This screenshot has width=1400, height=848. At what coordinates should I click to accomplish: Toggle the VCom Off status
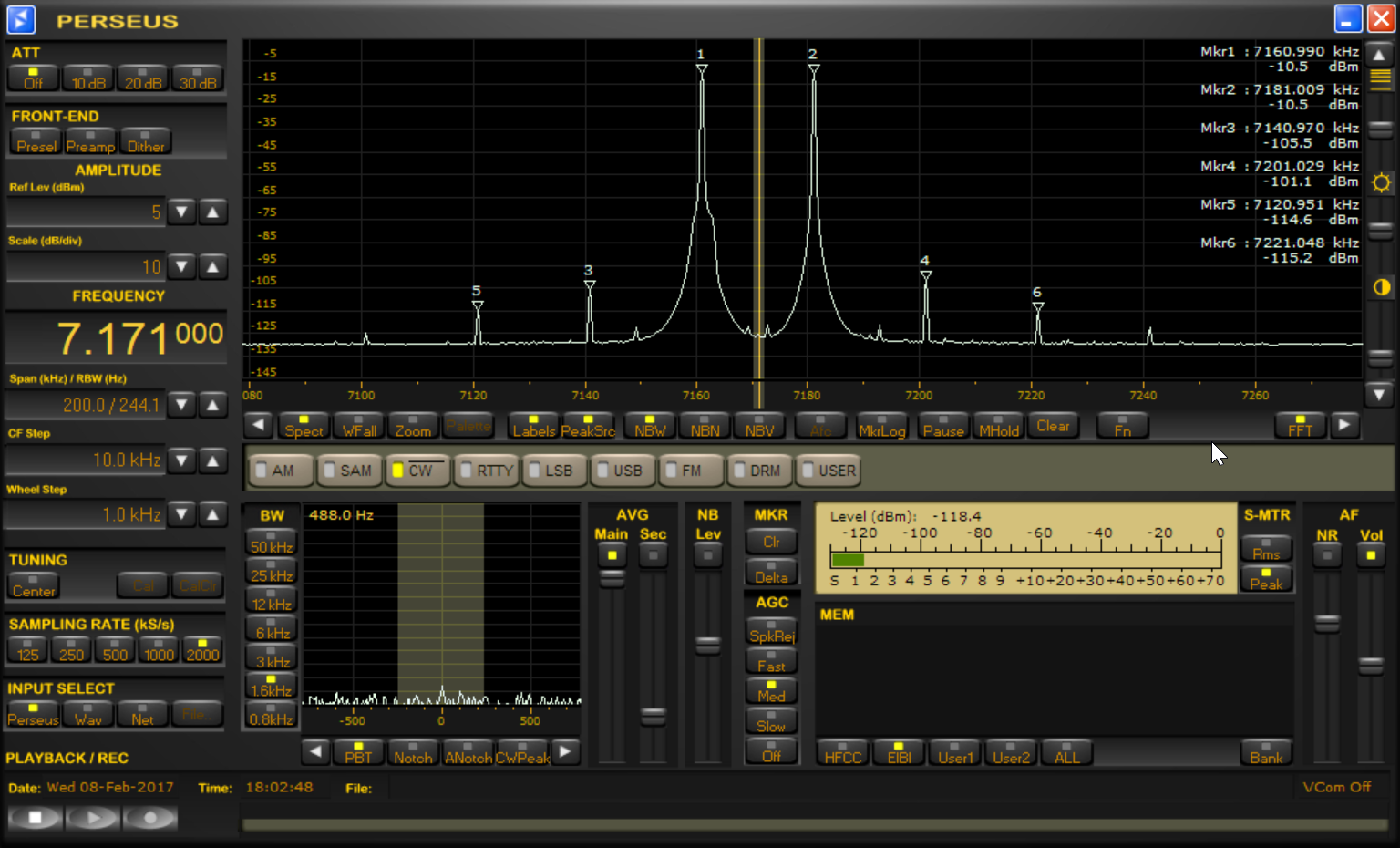(1336, 787)
